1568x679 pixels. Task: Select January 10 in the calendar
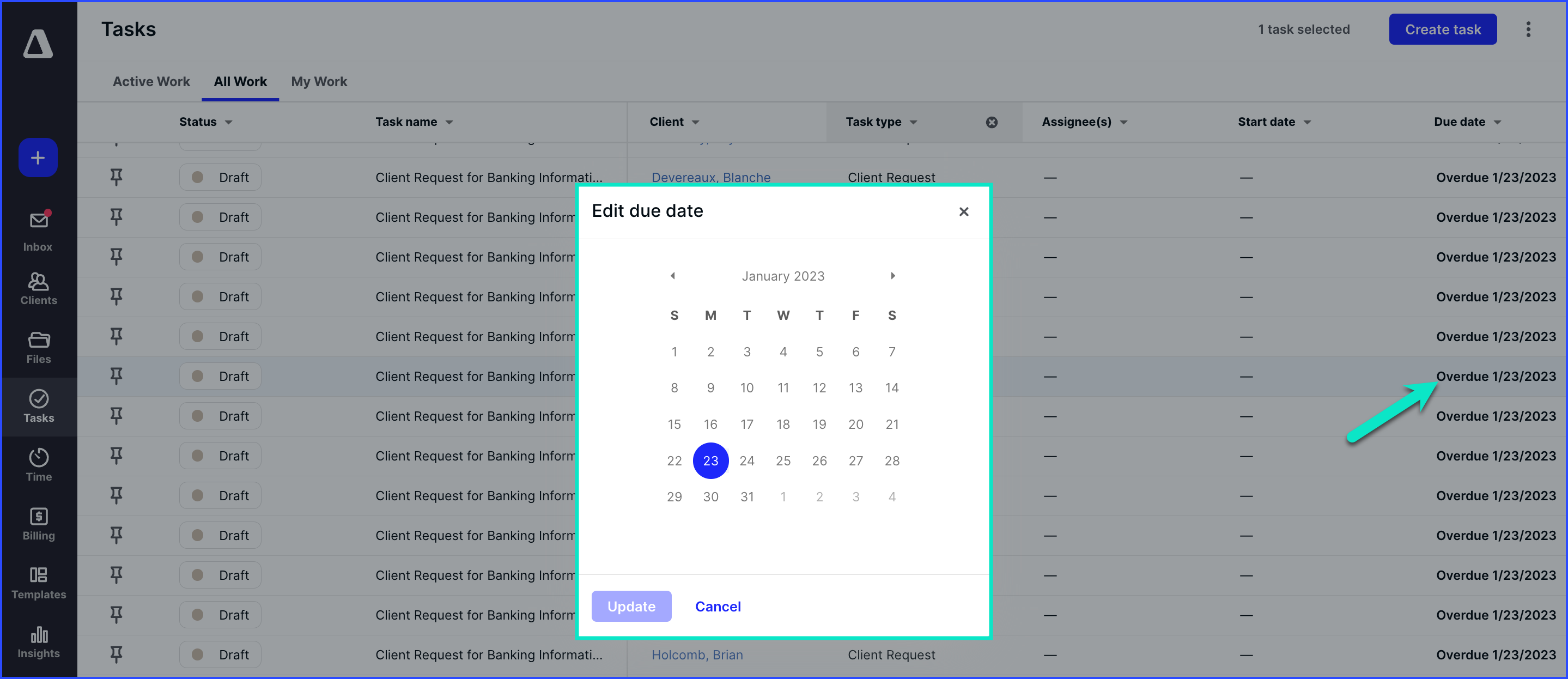747,388
